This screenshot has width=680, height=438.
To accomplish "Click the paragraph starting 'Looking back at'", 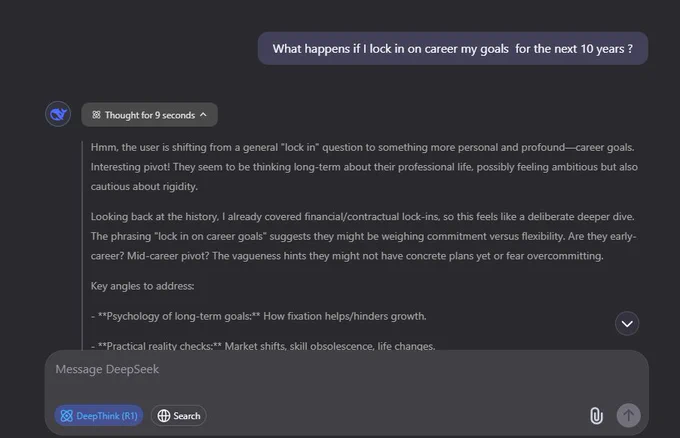I will click(363, 236).
